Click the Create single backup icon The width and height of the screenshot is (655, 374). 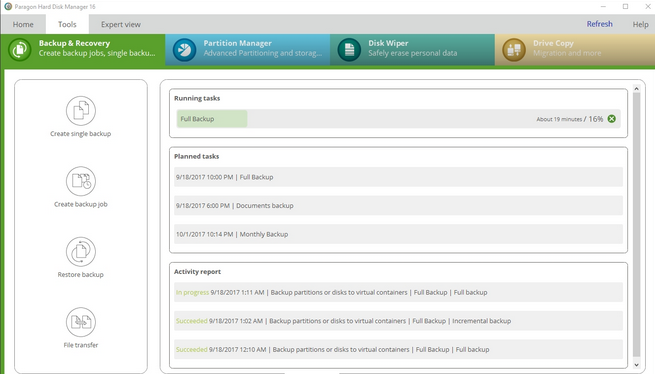click(x=81, y=111)
